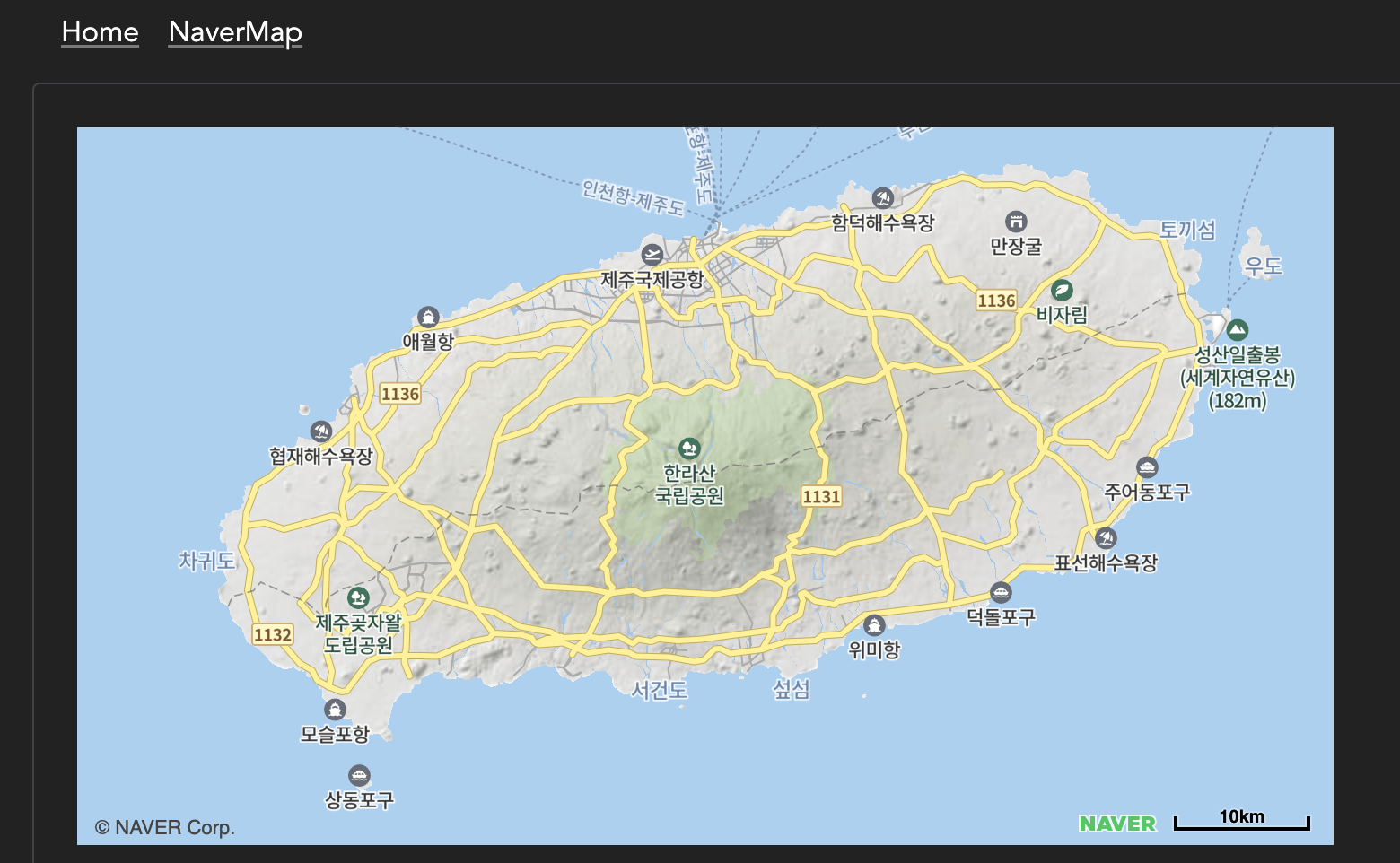The width and height of the screenshot is (1400, 863).
Task: Click the © NAVER Corp. copyright text
Action: (x=165, y=827)
